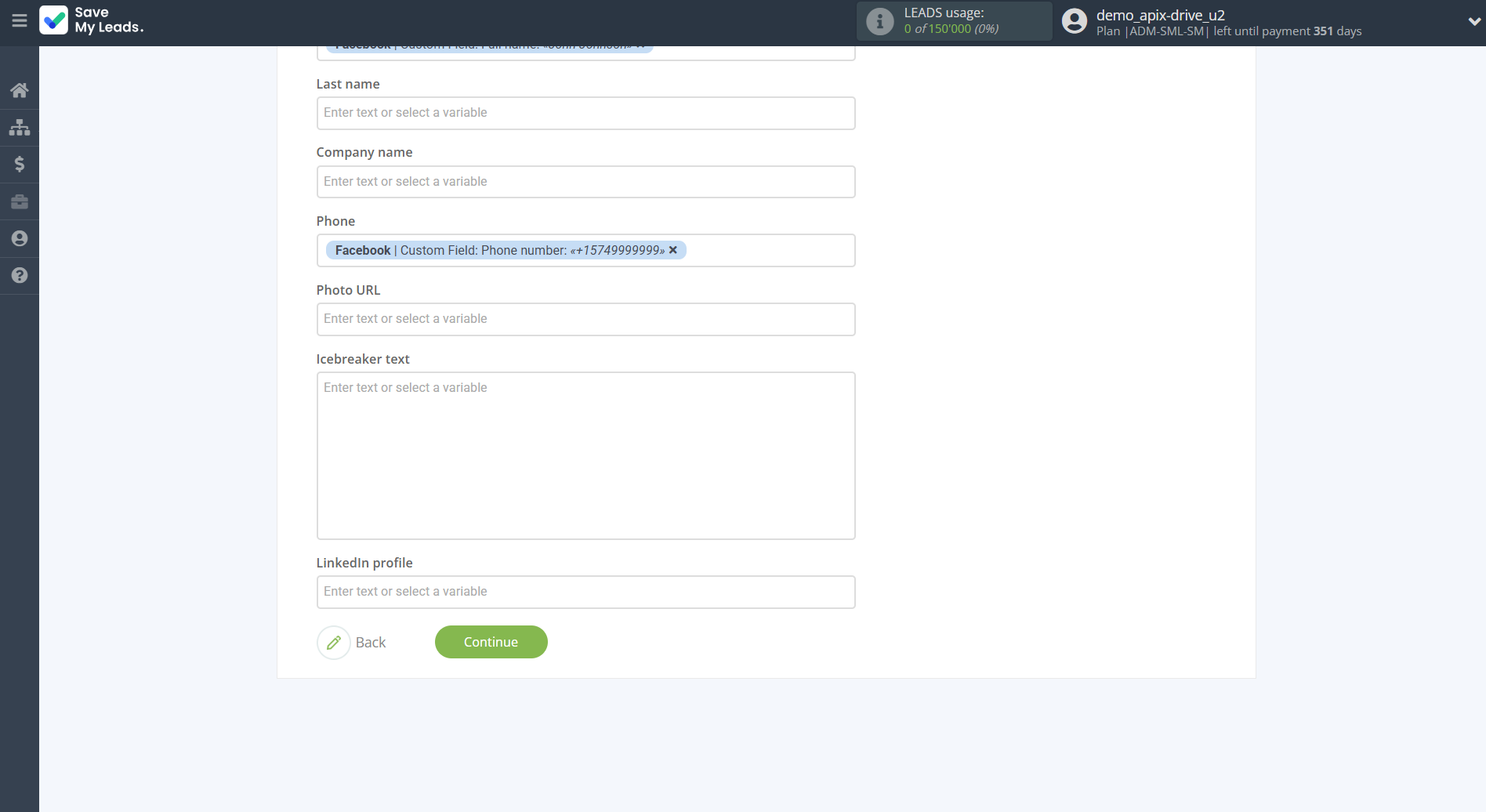
Task: Open the help question mark icon
Action: tap(20, 275)
